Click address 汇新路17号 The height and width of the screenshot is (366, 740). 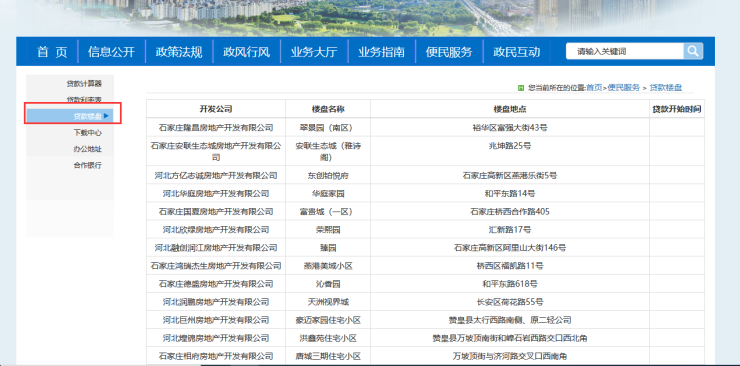tap(510, 230)
